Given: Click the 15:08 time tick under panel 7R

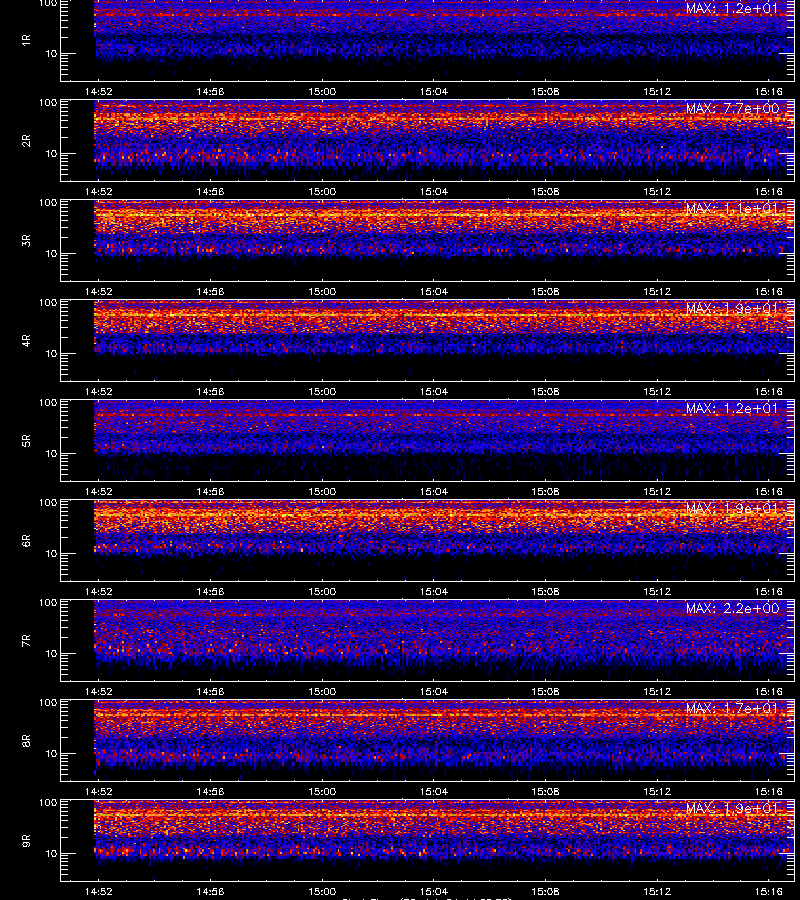Looking at the screenshot, I should [x=545, y=691].
